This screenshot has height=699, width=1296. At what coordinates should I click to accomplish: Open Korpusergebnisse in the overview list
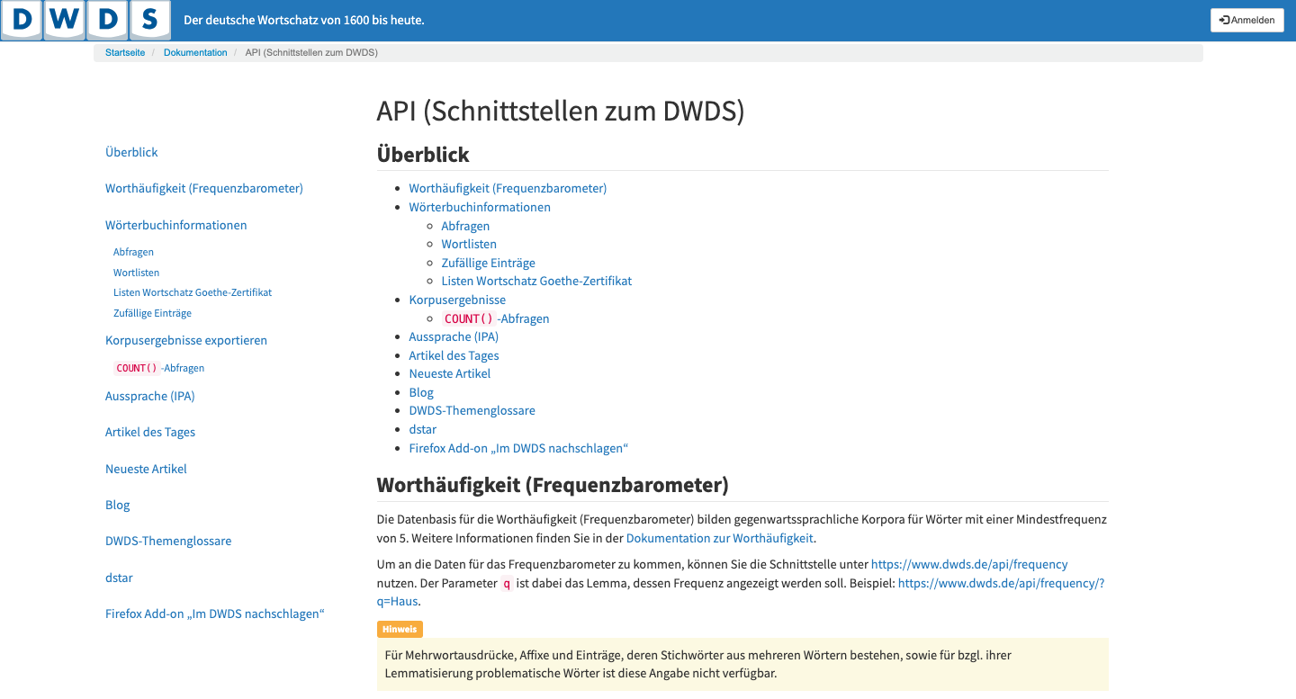tap(457, 300)
